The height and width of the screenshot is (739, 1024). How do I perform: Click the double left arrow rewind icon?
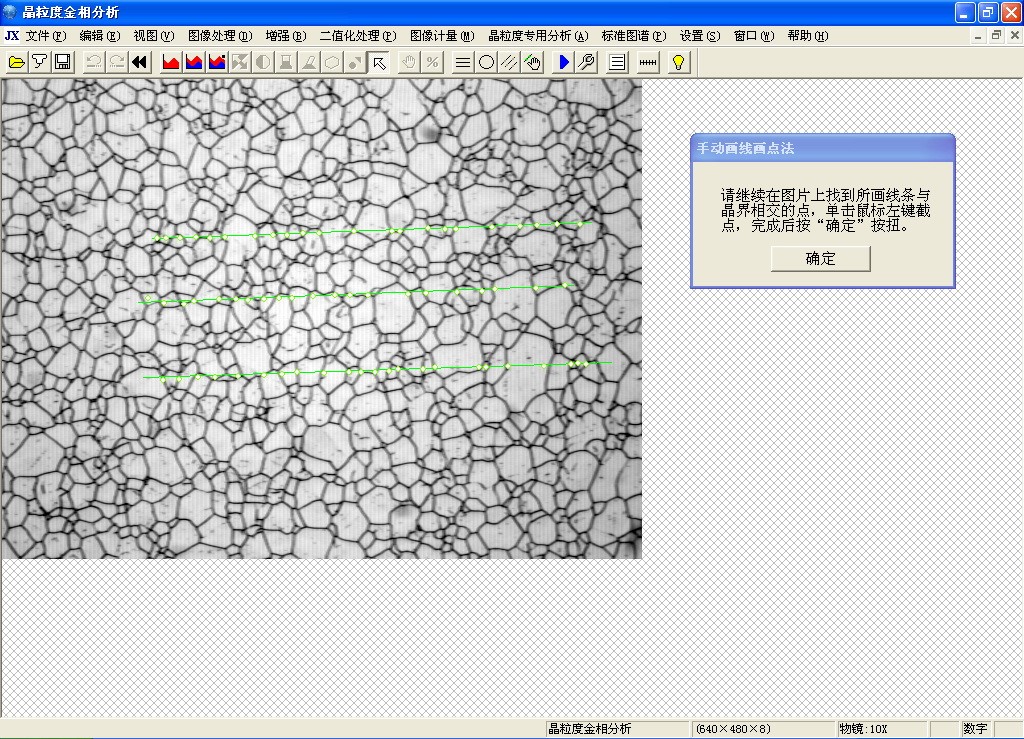[140, 62]
